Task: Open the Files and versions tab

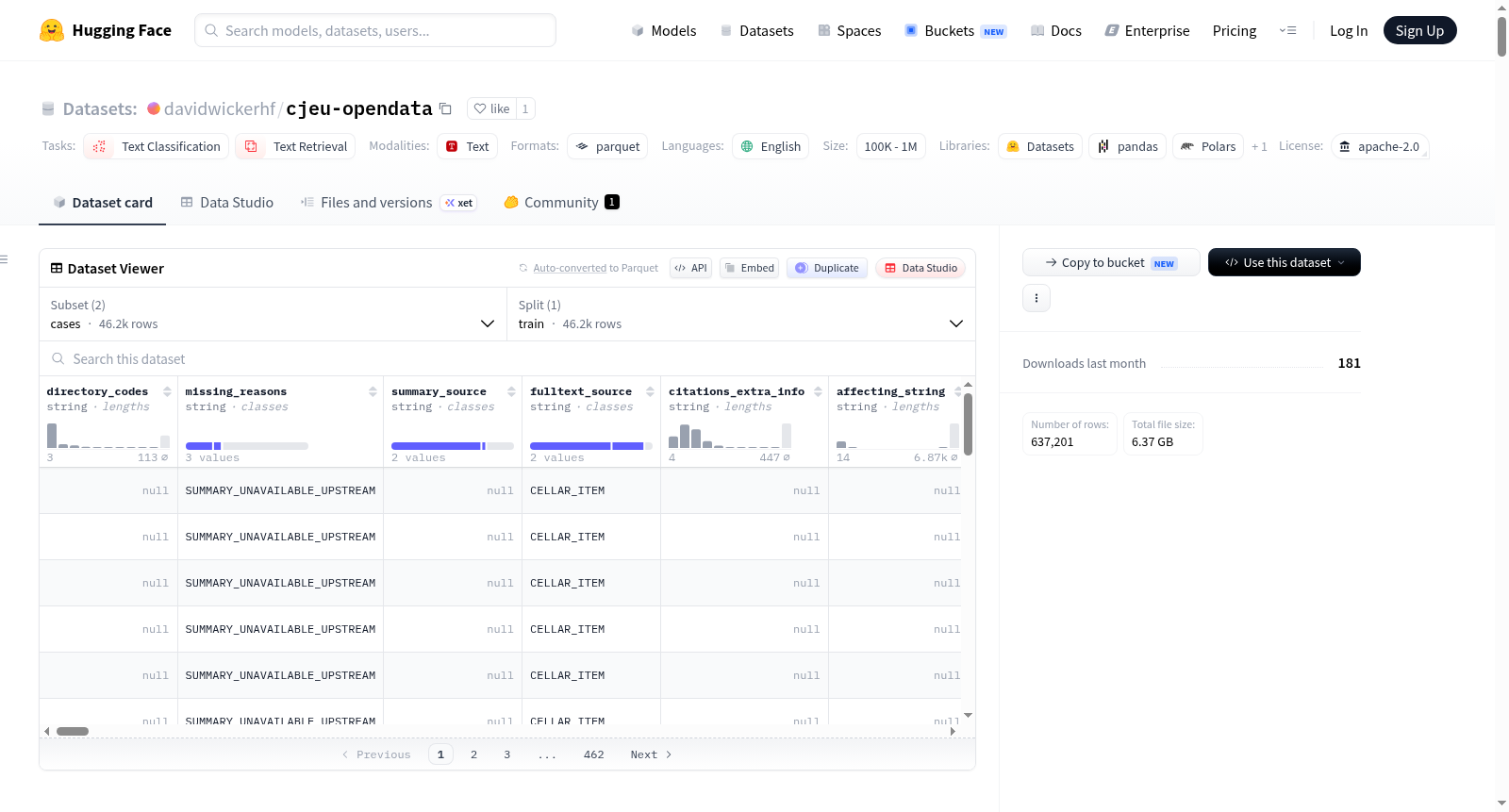Action: 389,202
